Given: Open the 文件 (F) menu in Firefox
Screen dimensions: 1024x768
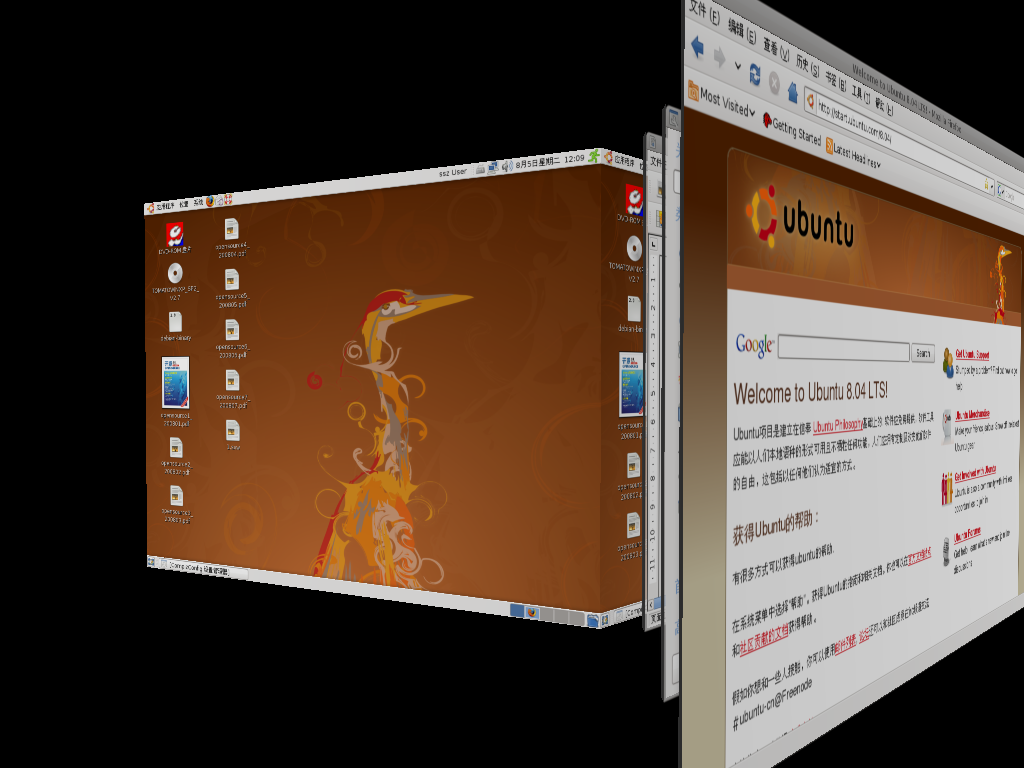Looking at the screenshot, I should (x=705, y=11).
